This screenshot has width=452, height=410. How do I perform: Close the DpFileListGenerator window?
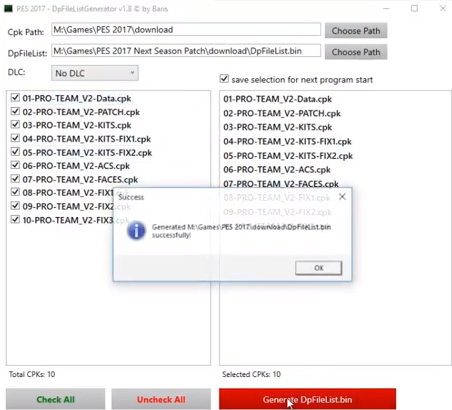443,9
